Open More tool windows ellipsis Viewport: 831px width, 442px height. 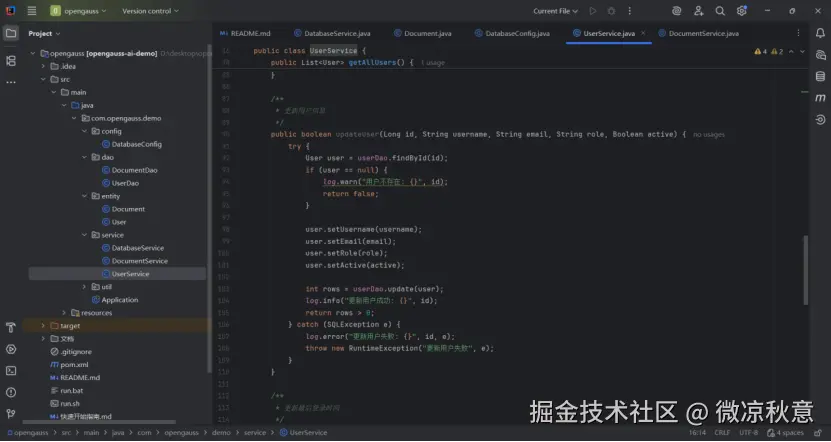click(11, 82)
